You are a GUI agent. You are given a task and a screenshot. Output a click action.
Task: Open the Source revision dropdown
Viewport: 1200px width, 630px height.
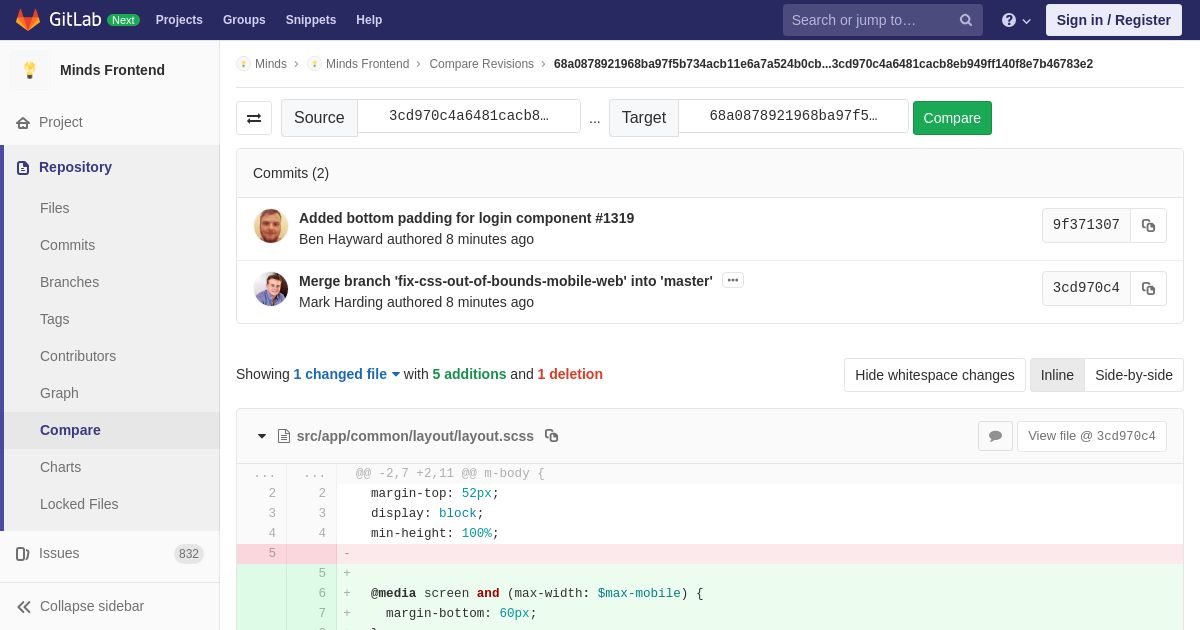pyautogui.click(x=469, y=116)
